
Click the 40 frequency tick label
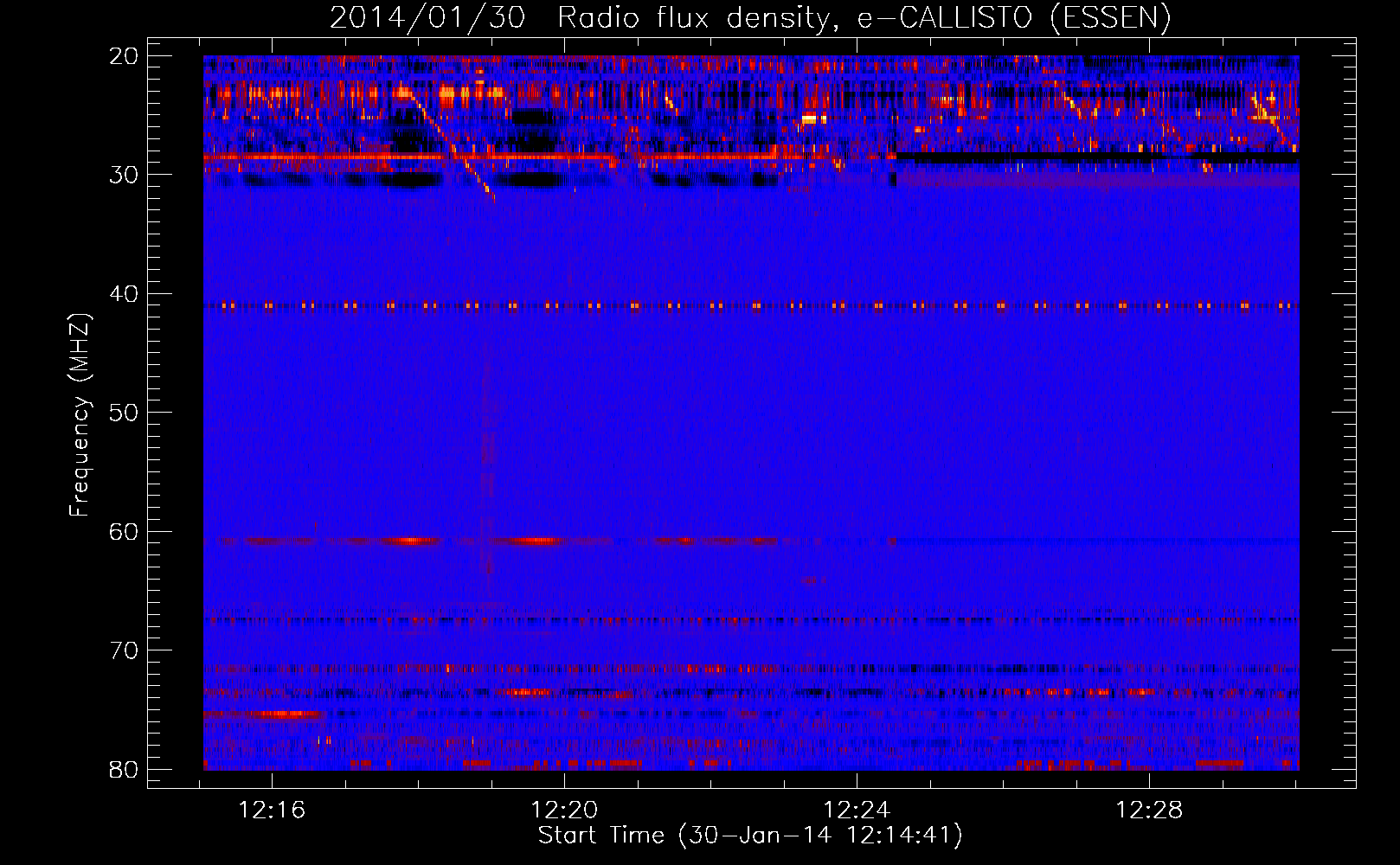click(x=125, y=294)
